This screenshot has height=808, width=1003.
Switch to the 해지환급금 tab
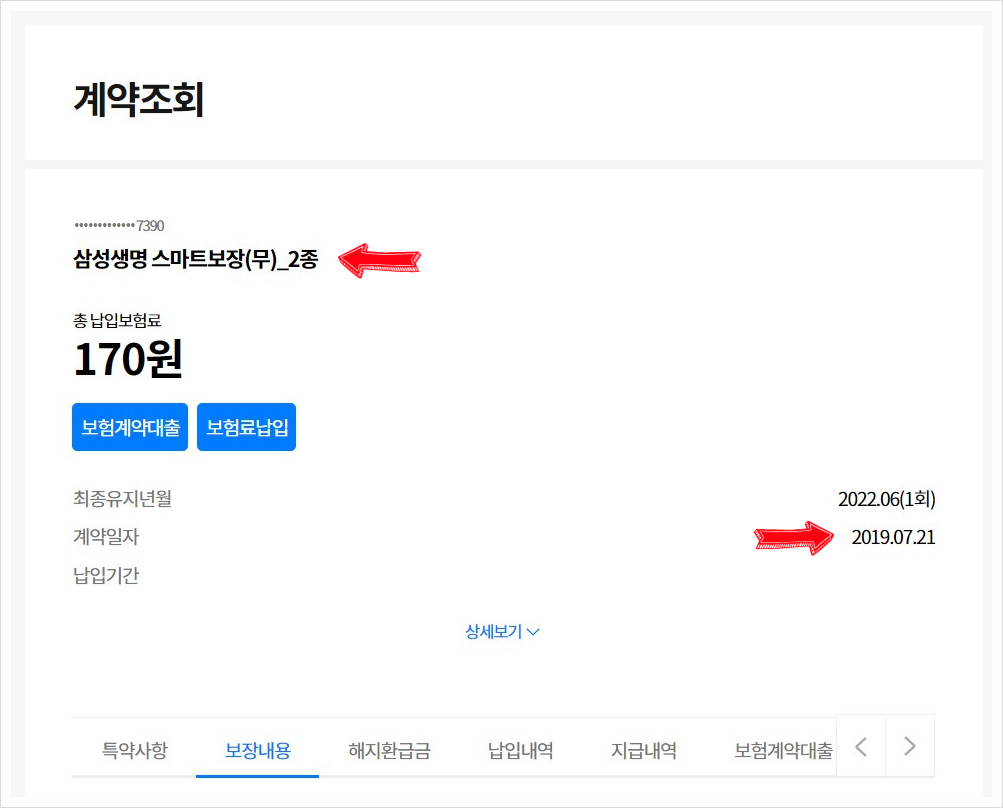point(389,750)
